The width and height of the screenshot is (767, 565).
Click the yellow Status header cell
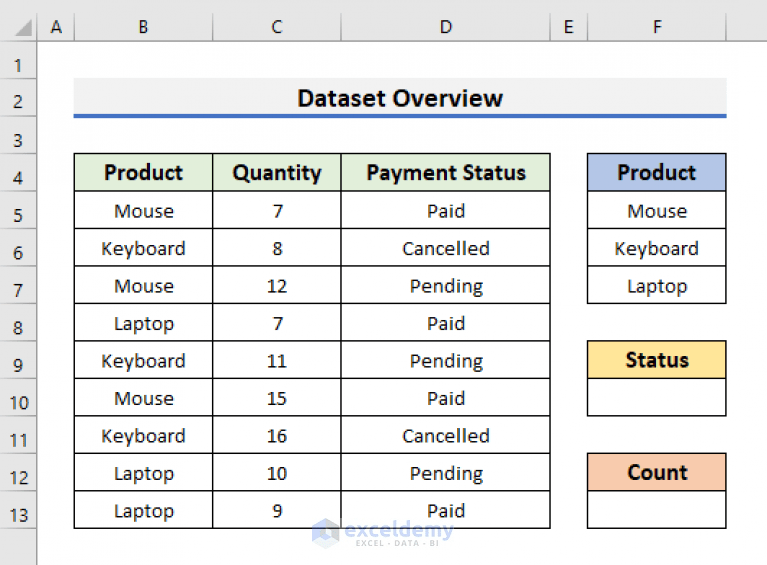[x=657, y=360]
